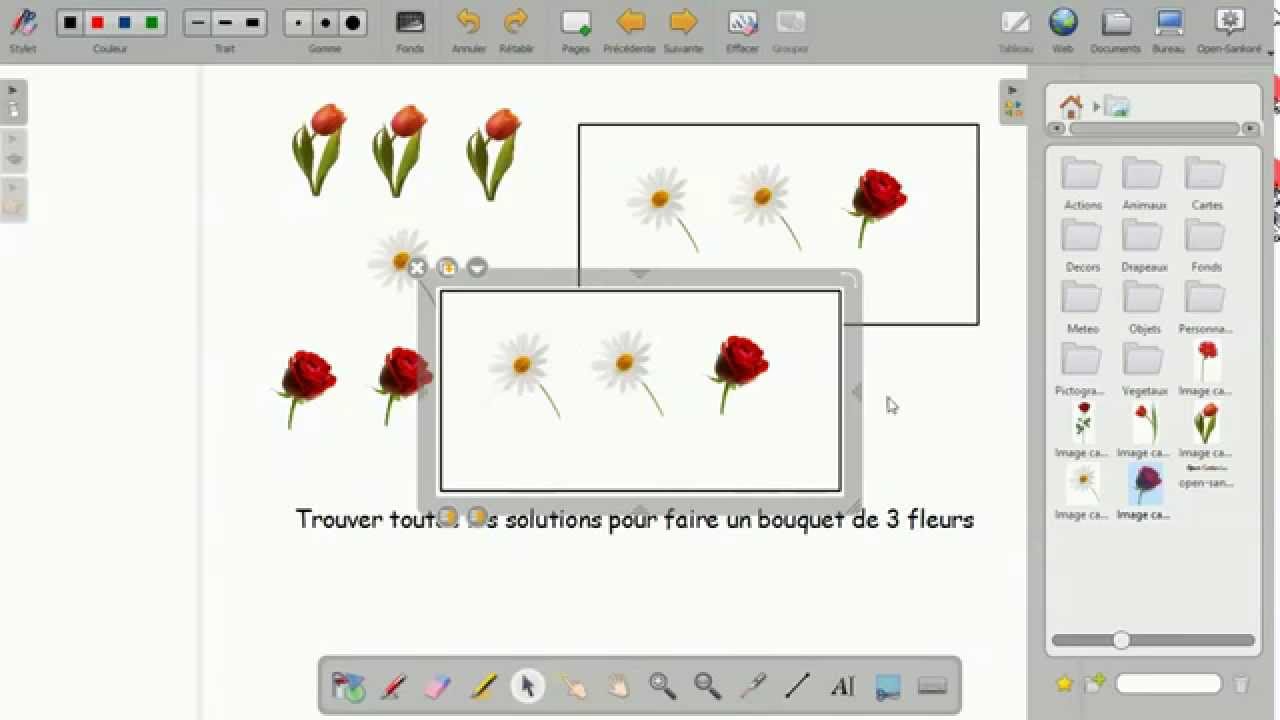Image resolution: width=1280 pixels, height=720 pixels.
Task: Open the Objets folder
Action: coord(1144,308)
